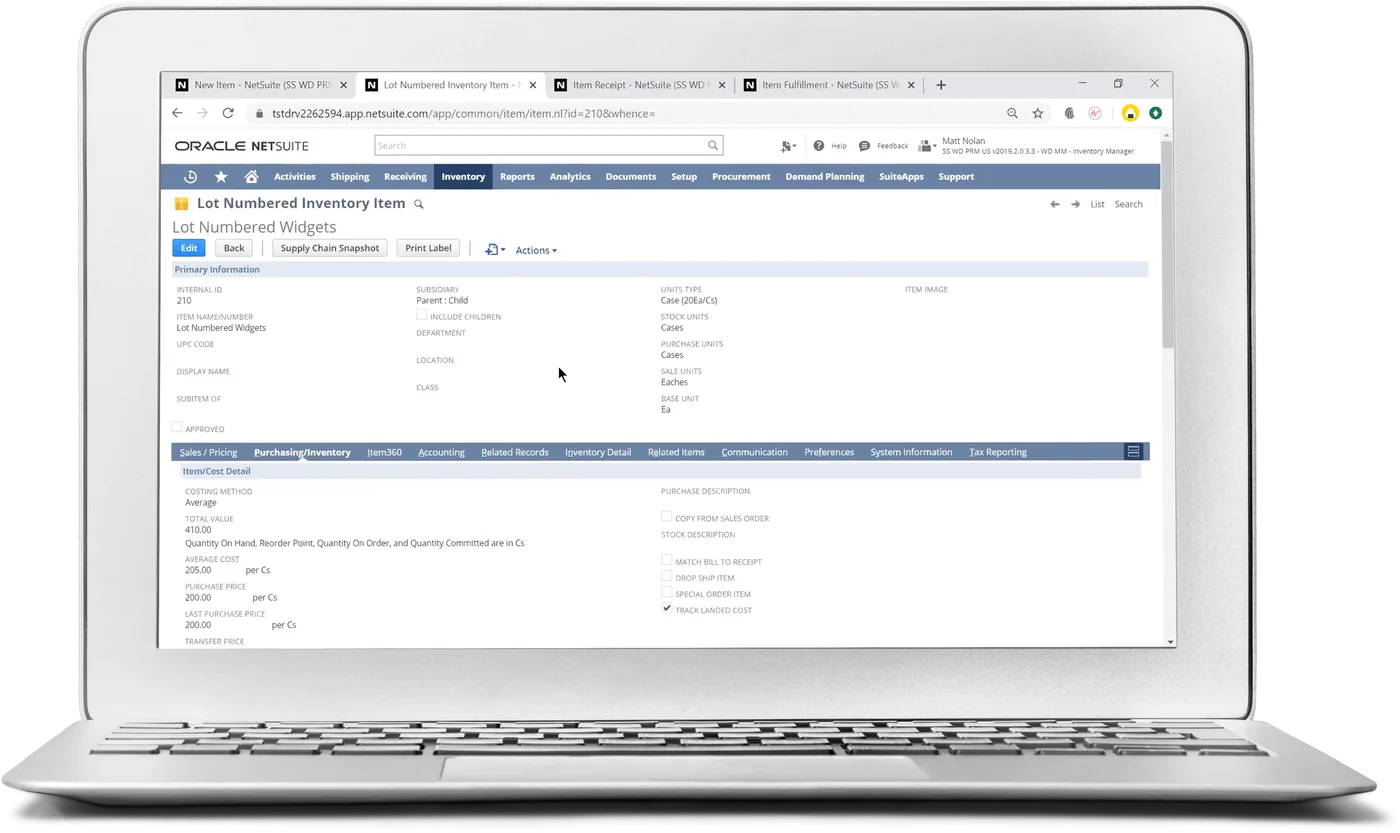The height and width of the screenshot is (833, 1400).
Task: Go to the previous record arrow
Action: click(1054, 204)
